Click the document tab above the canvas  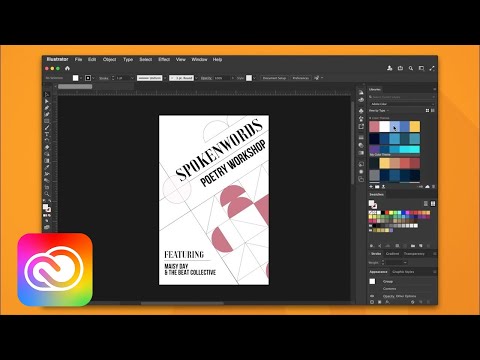pyautogui.click(x=75, y=87)
